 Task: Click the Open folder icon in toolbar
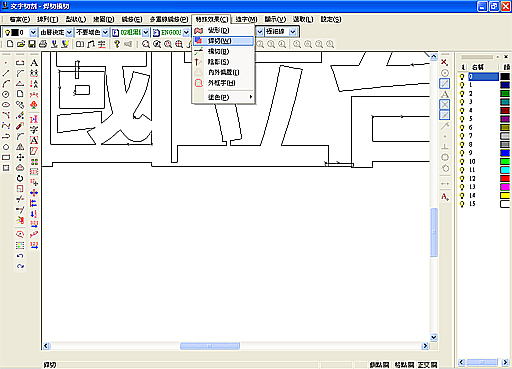[21, 44]
